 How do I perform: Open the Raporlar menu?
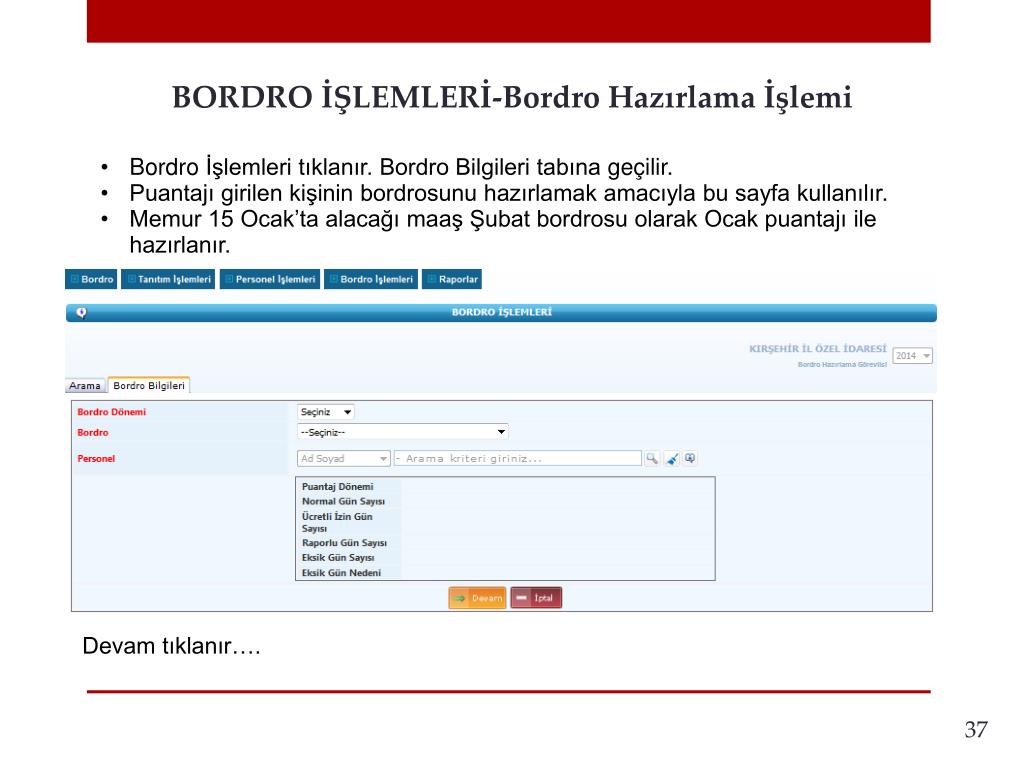[452, 279]
